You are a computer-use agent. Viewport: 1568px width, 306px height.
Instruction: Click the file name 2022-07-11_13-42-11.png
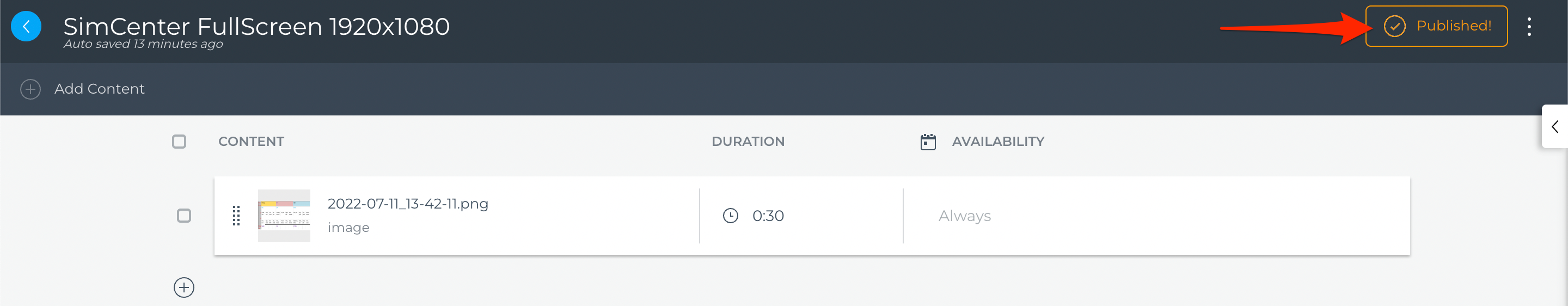click(408, 204)
